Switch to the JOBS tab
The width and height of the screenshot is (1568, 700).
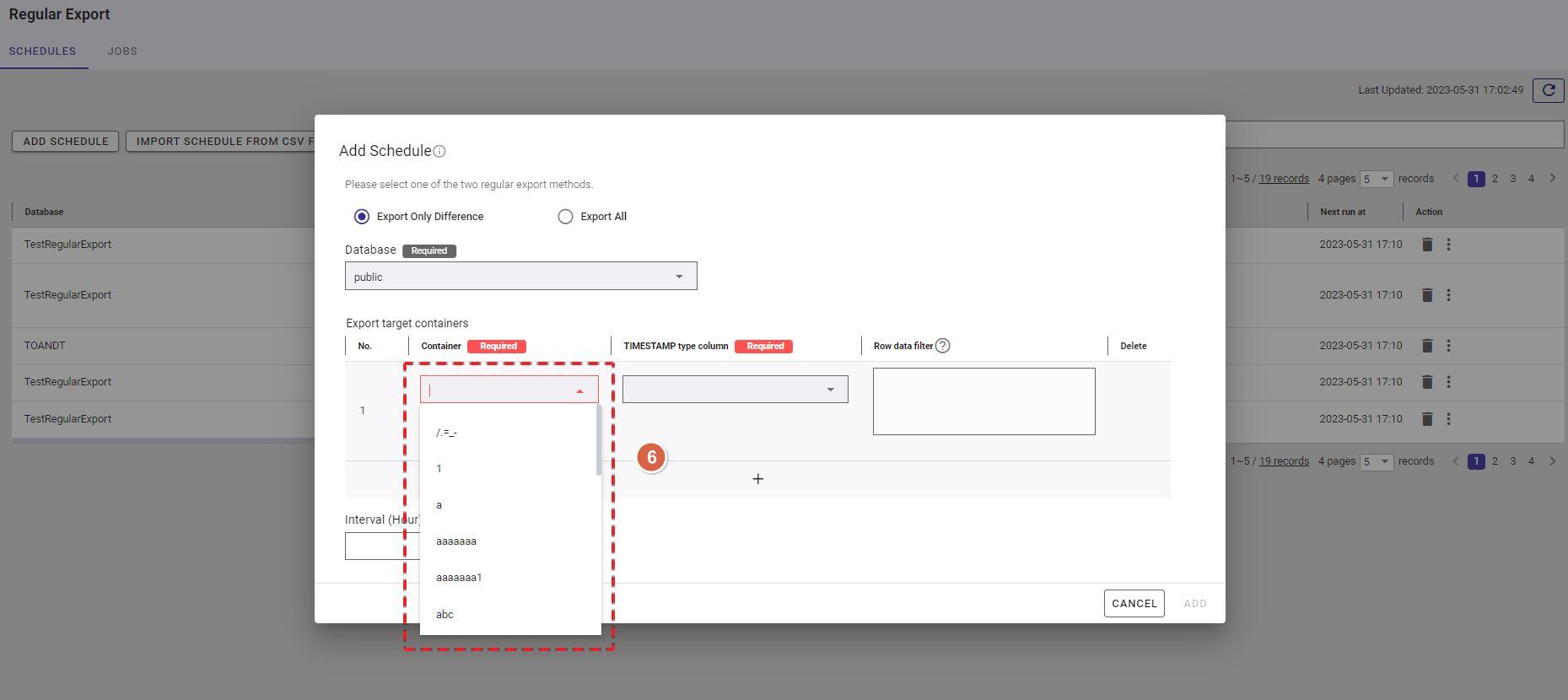[x=122, y=51]
